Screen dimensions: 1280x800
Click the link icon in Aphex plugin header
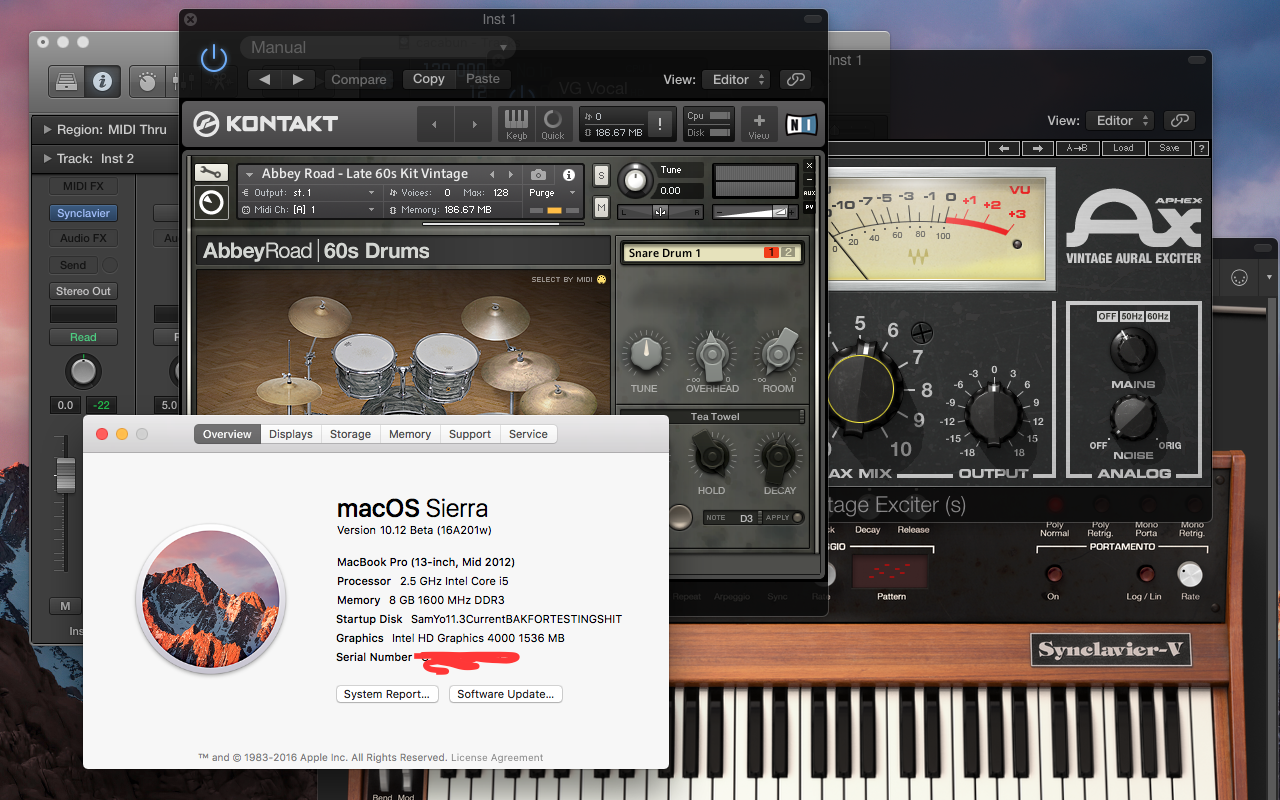point(1180,120)
